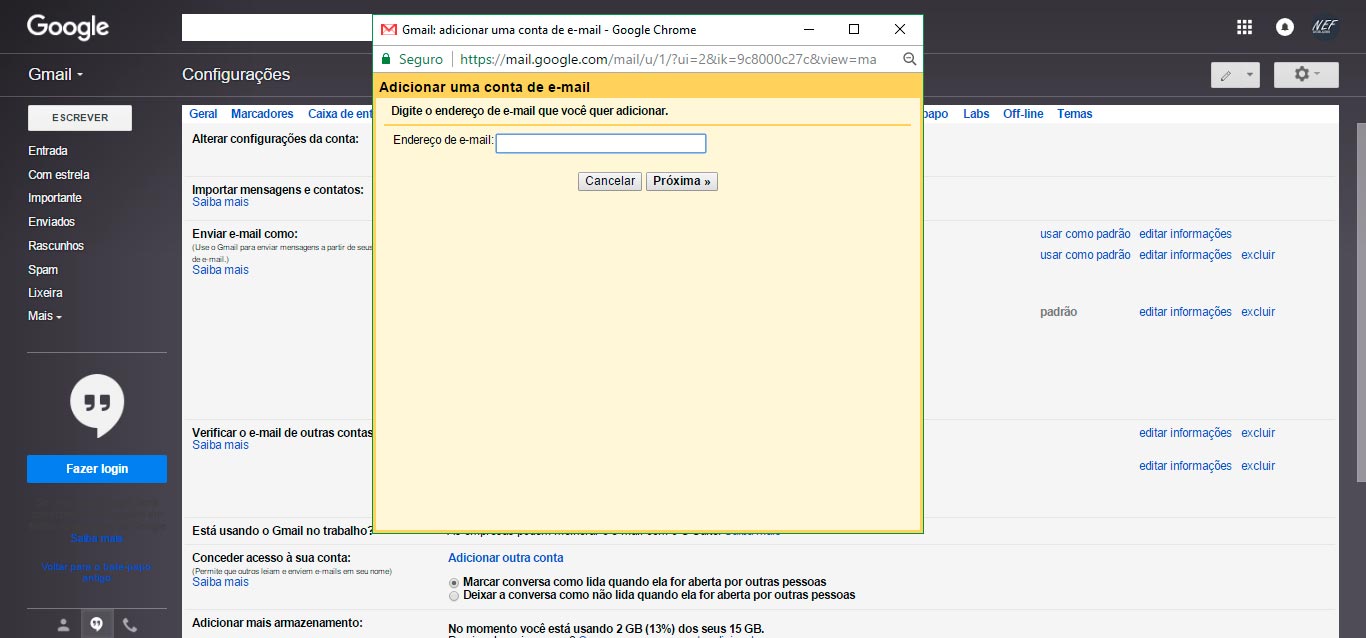1366x638 pixels.
Task: Click Saiba mais under Importar mensagens e contatos
Action: tap(221, 202)
